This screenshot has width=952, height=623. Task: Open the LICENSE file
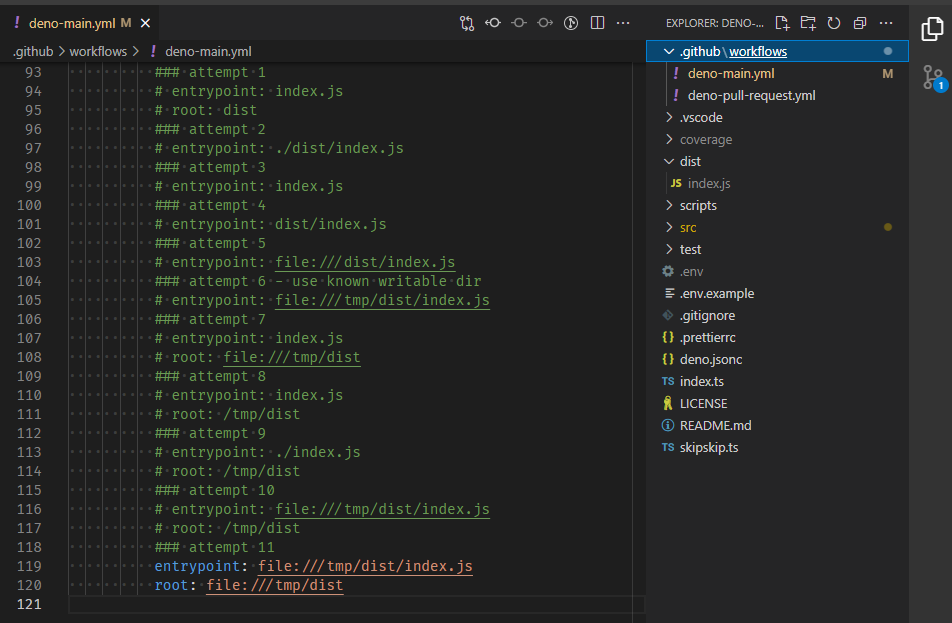pos(777,404)
